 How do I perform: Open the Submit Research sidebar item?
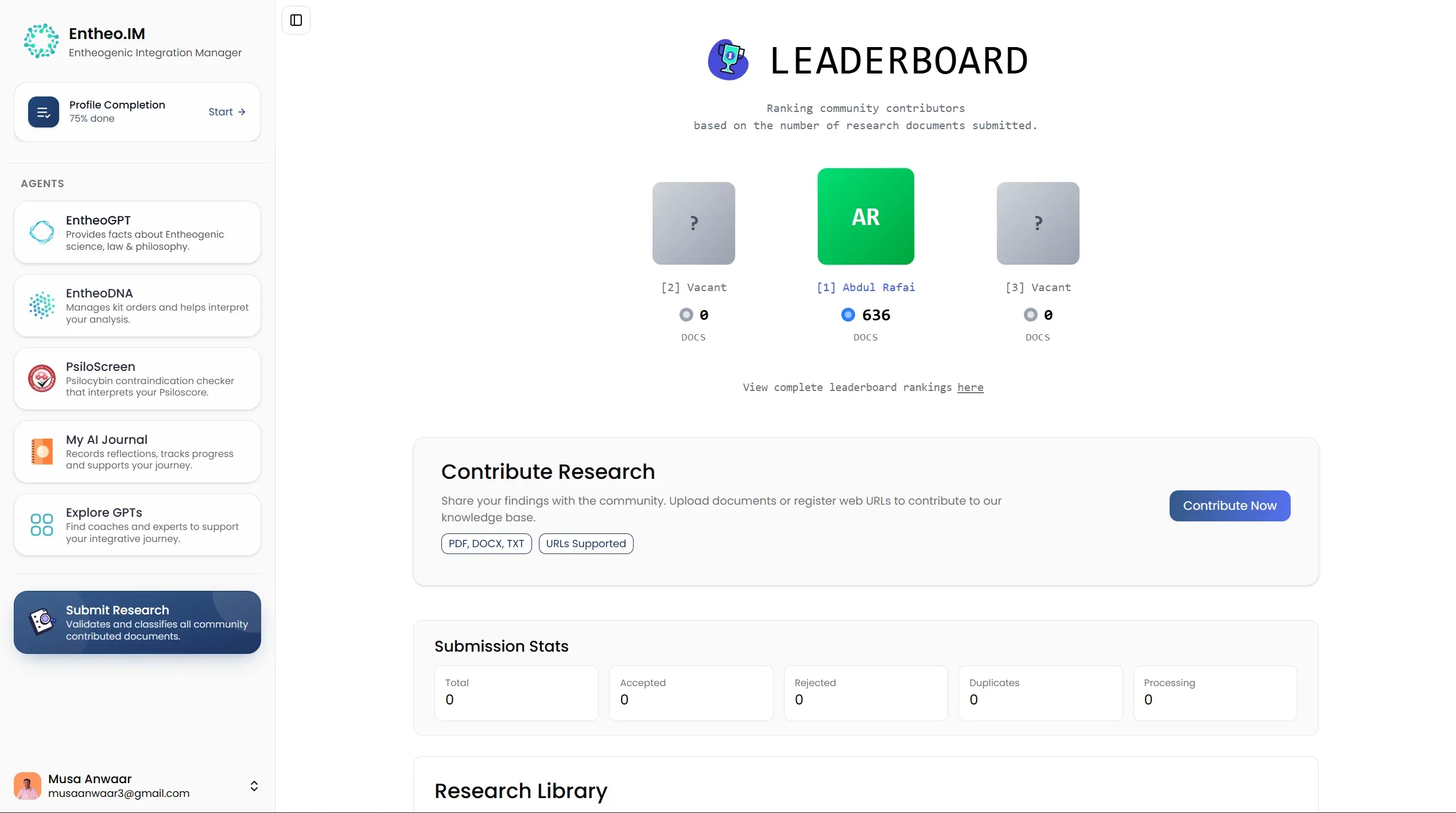138,622
